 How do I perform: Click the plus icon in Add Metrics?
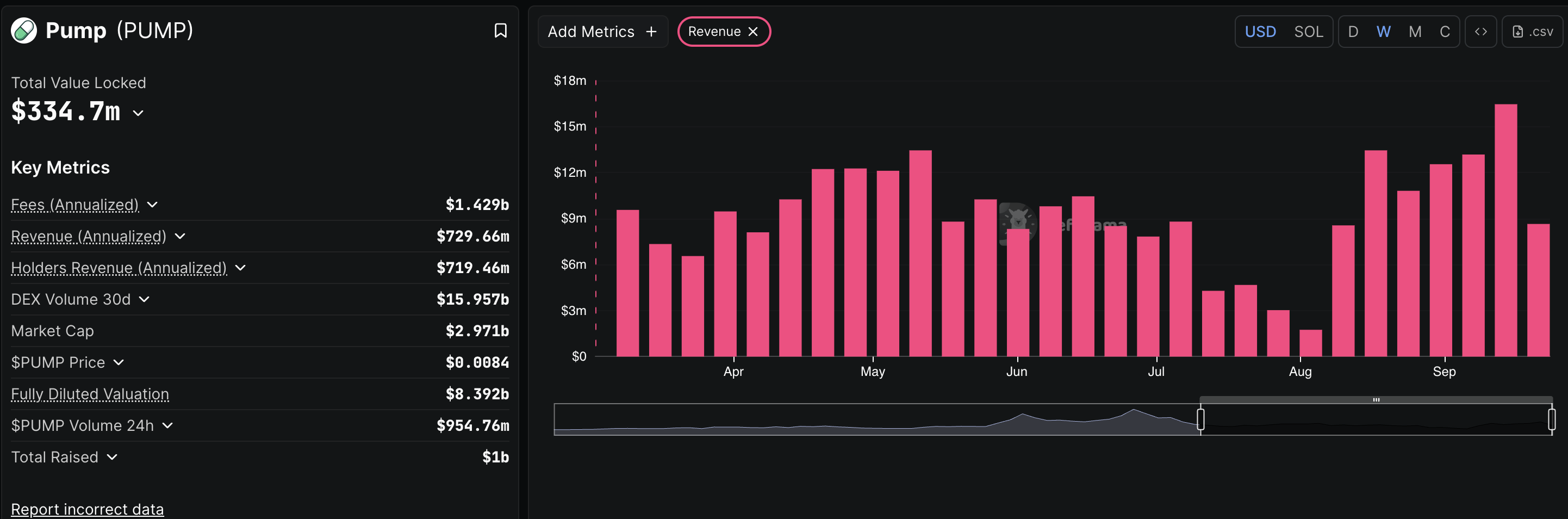651,32
